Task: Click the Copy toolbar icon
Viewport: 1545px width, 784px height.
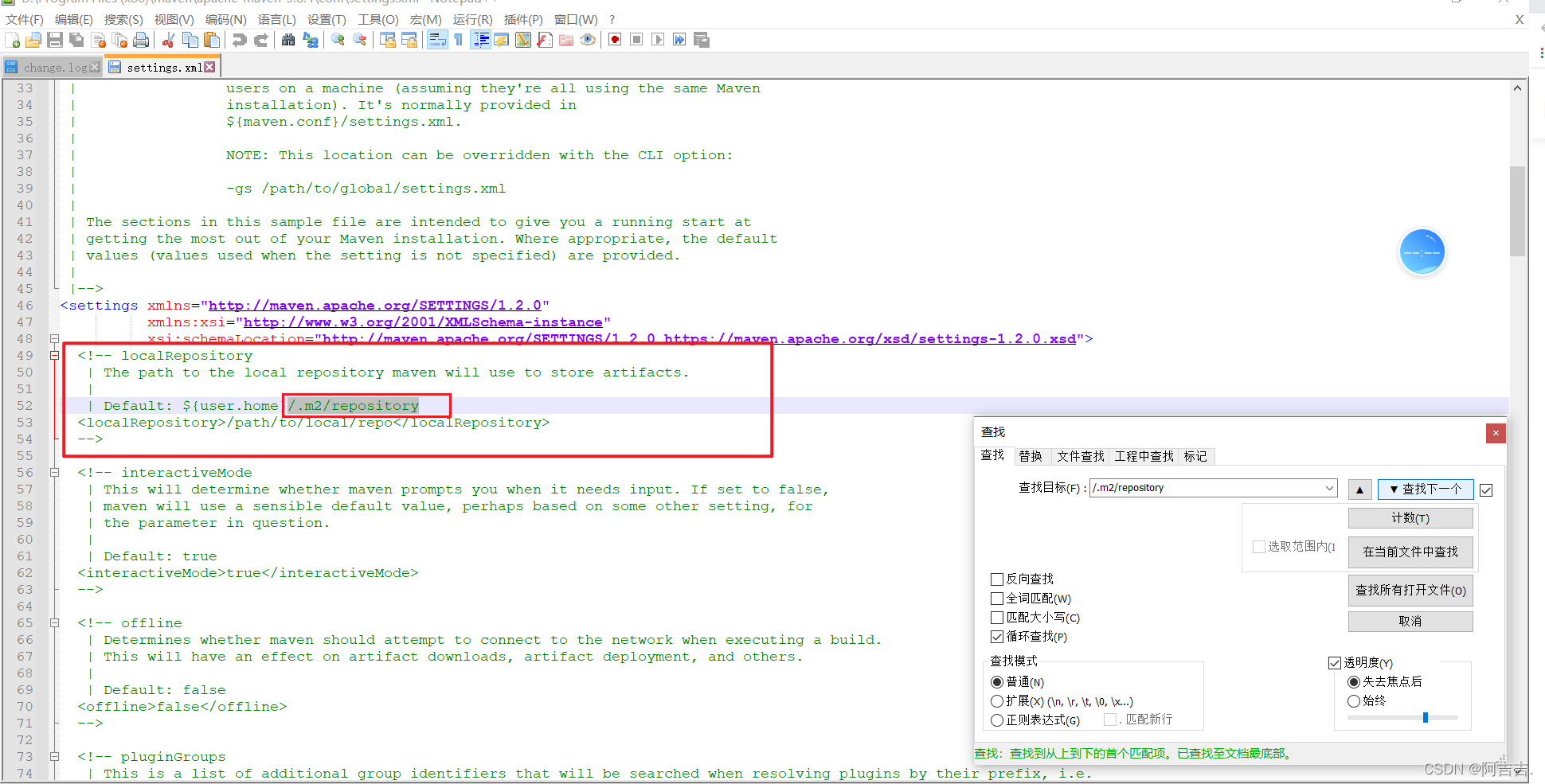Action: click(x=190, y=40)
